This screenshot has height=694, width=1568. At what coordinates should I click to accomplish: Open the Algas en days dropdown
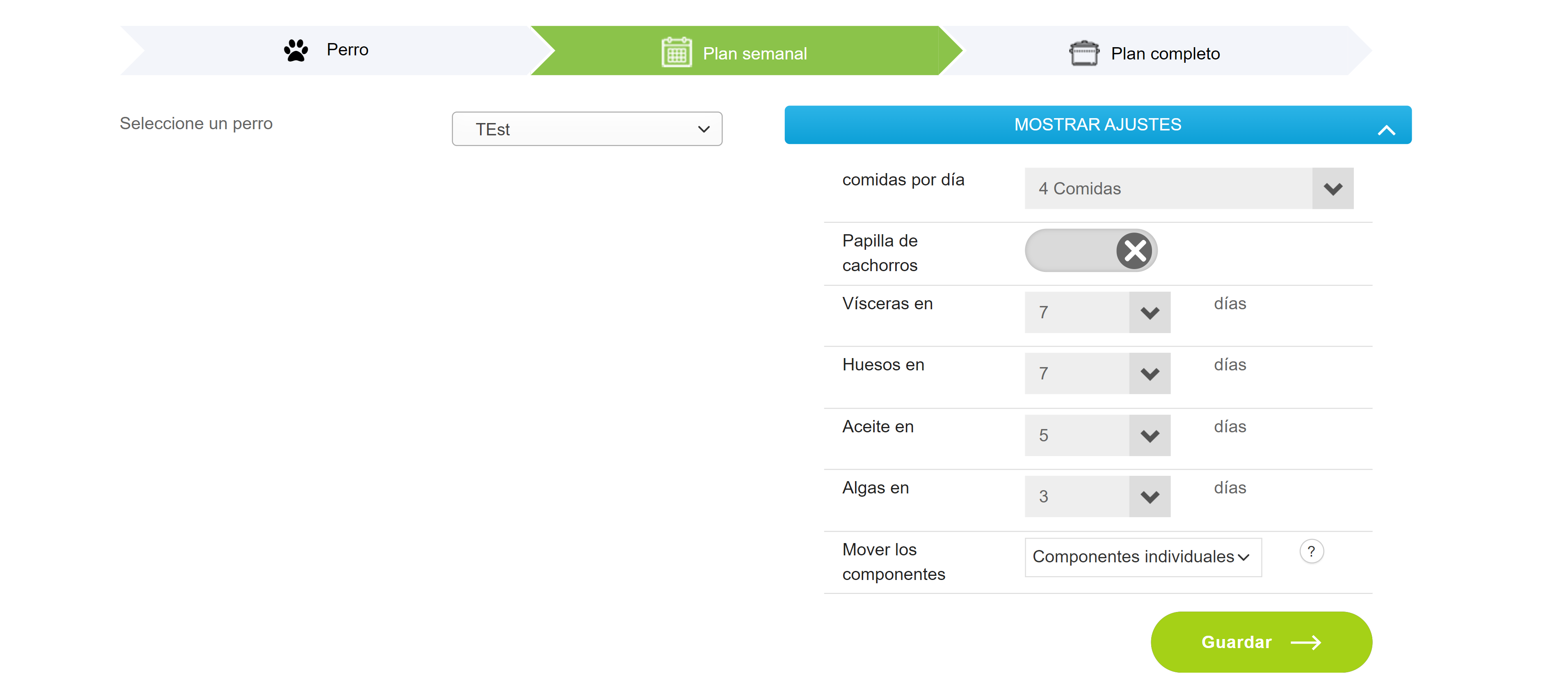(x=1097, y=496)
